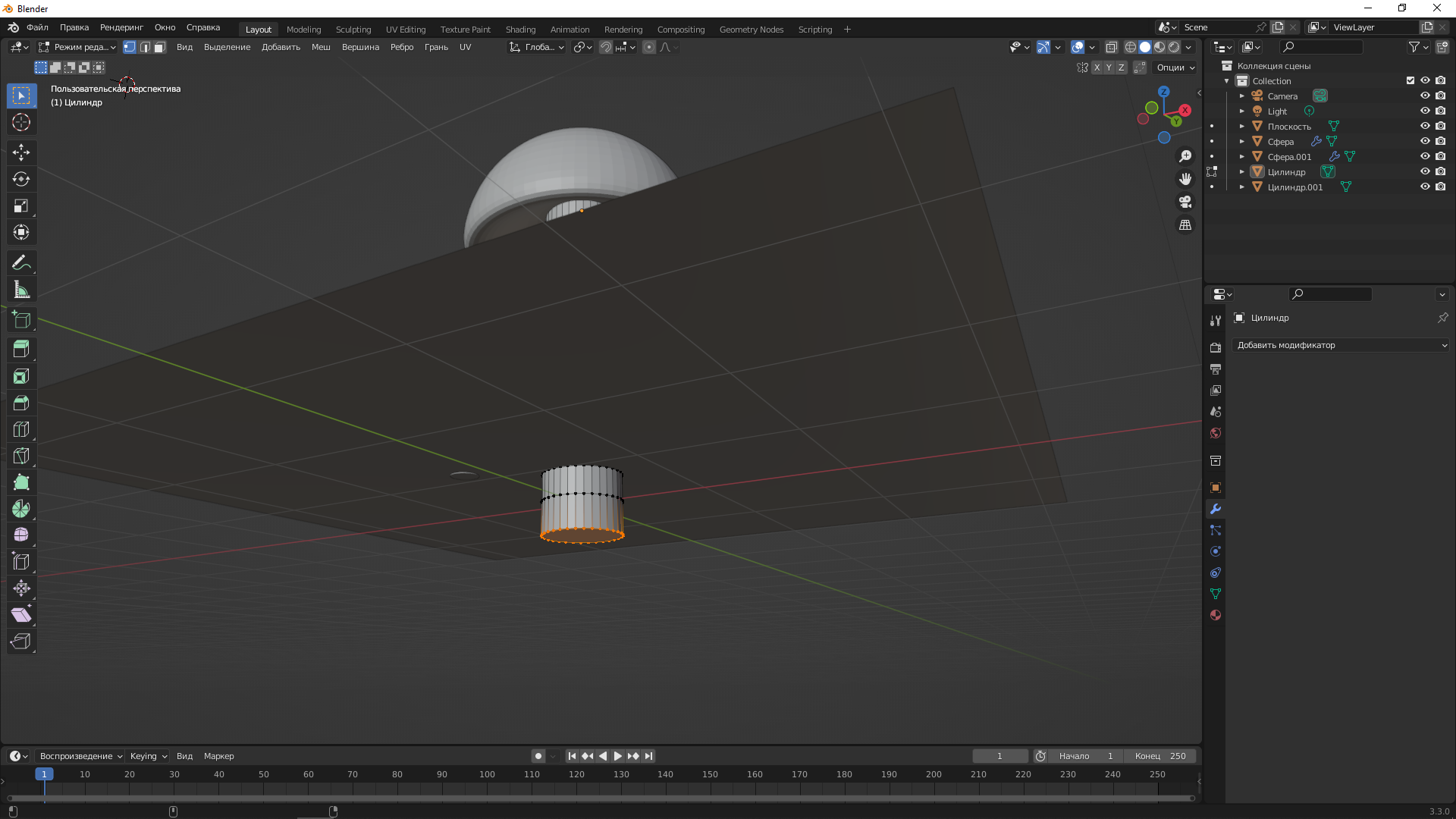The height and width of the screenshot is (819, 1456).
Task: Play the animation
Action: [x=618, y=756]
